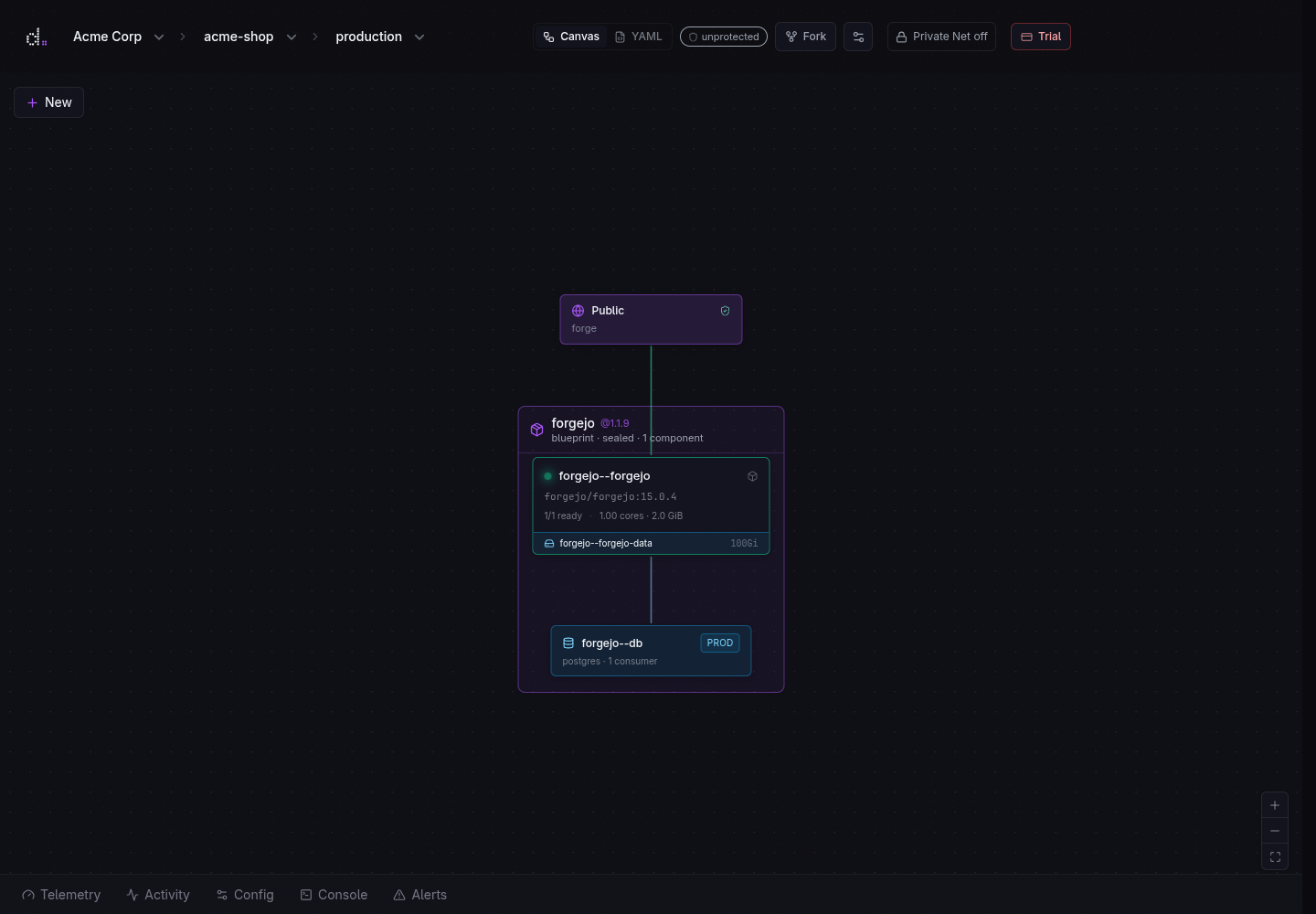Image resolution: width=1316 pixels, height=914 pixels.
Task: Click the volume disk icon for forgejo--forgejo-data
Action: click(549, 543)
